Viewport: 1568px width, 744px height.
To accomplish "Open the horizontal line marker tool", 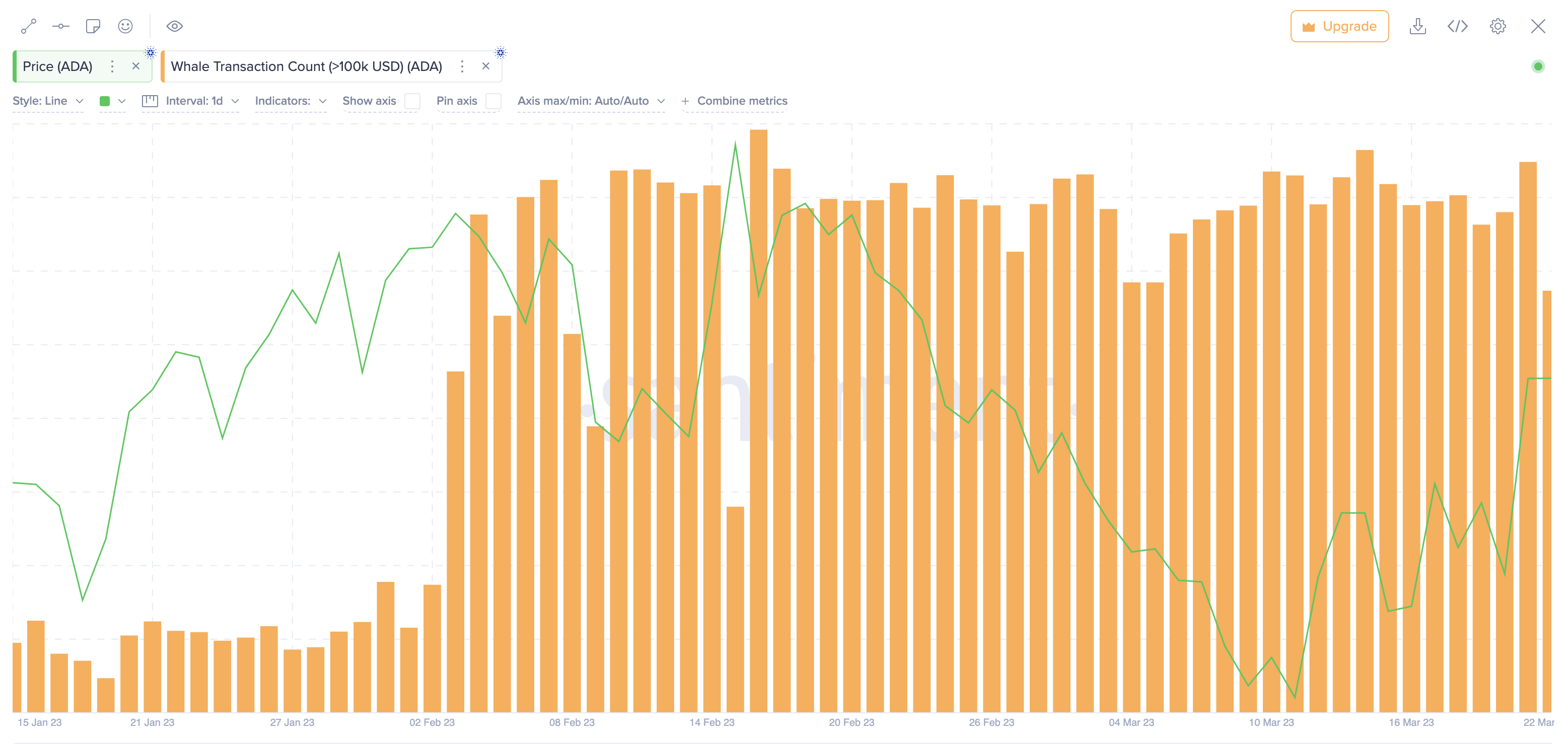I will [x=61, y=26].
